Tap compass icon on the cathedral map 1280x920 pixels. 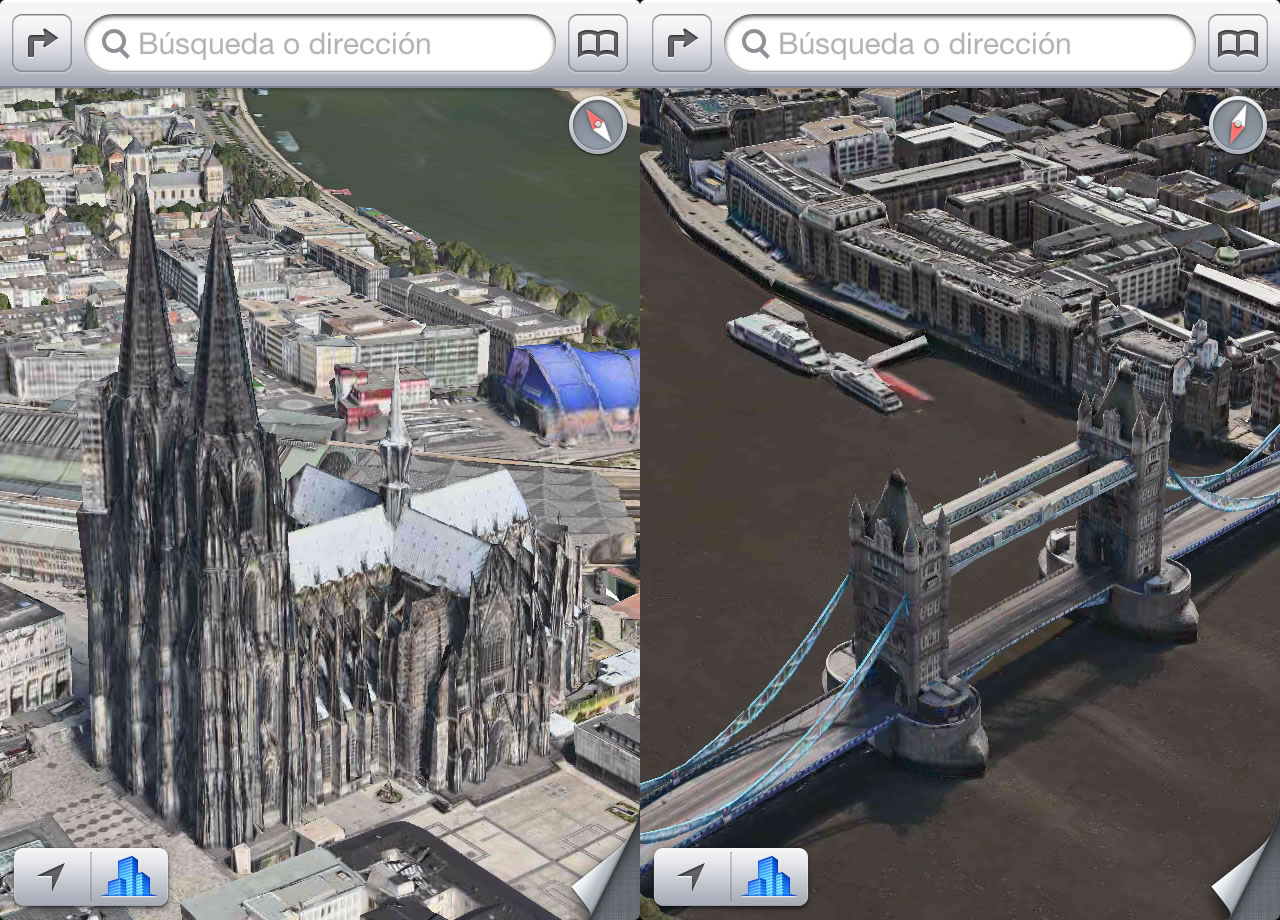pyautogui.click(x=598, y=126)
